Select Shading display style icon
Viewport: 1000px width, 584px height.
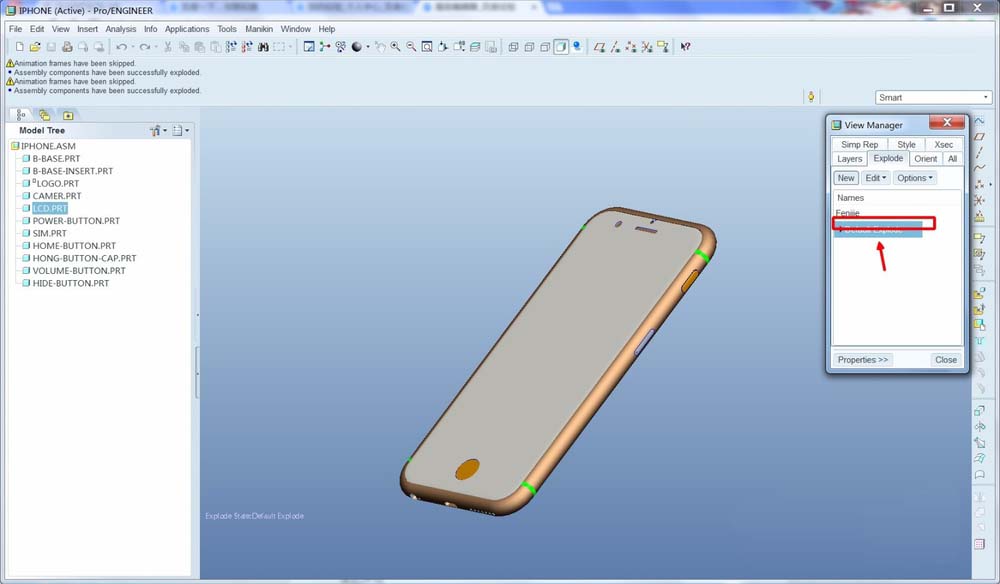(561, 47)
